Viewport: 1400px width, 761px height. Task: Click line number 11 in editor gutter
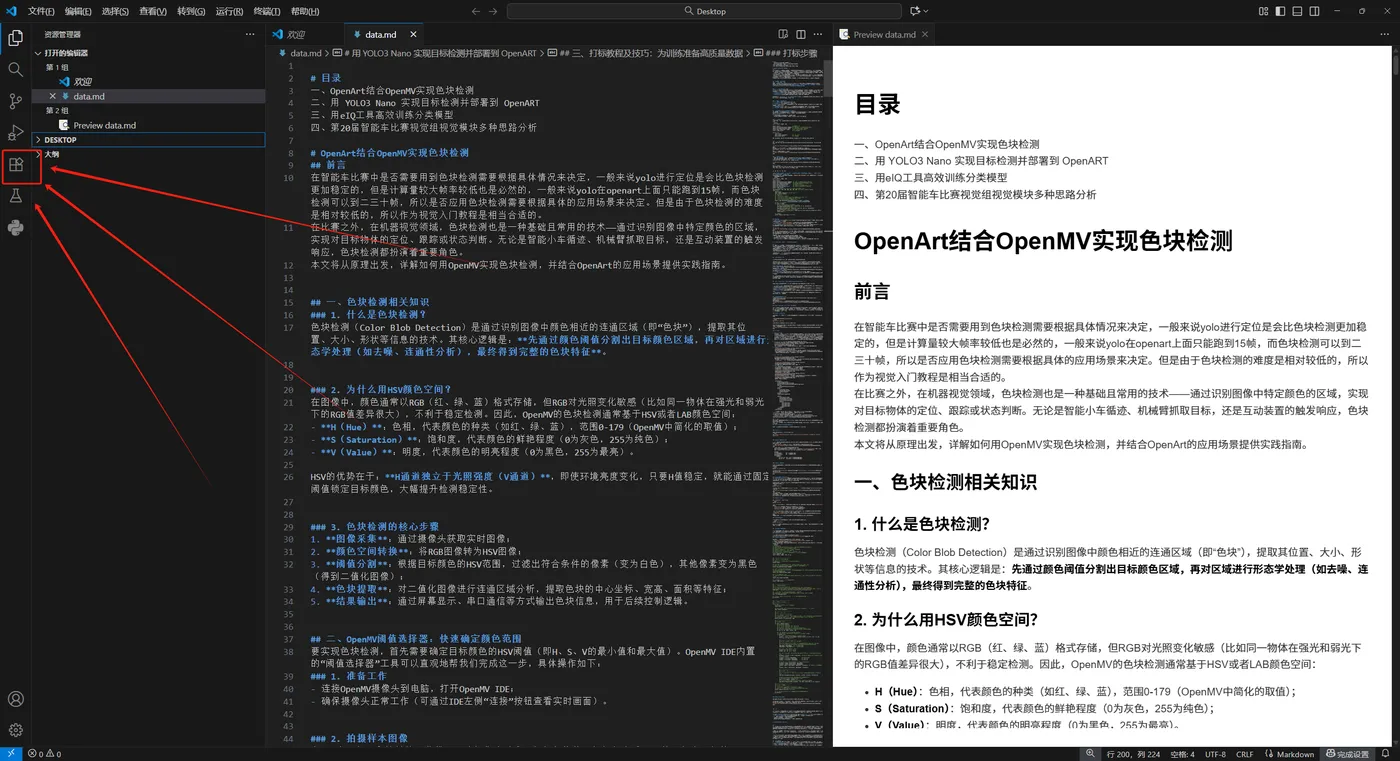(289, 227)
